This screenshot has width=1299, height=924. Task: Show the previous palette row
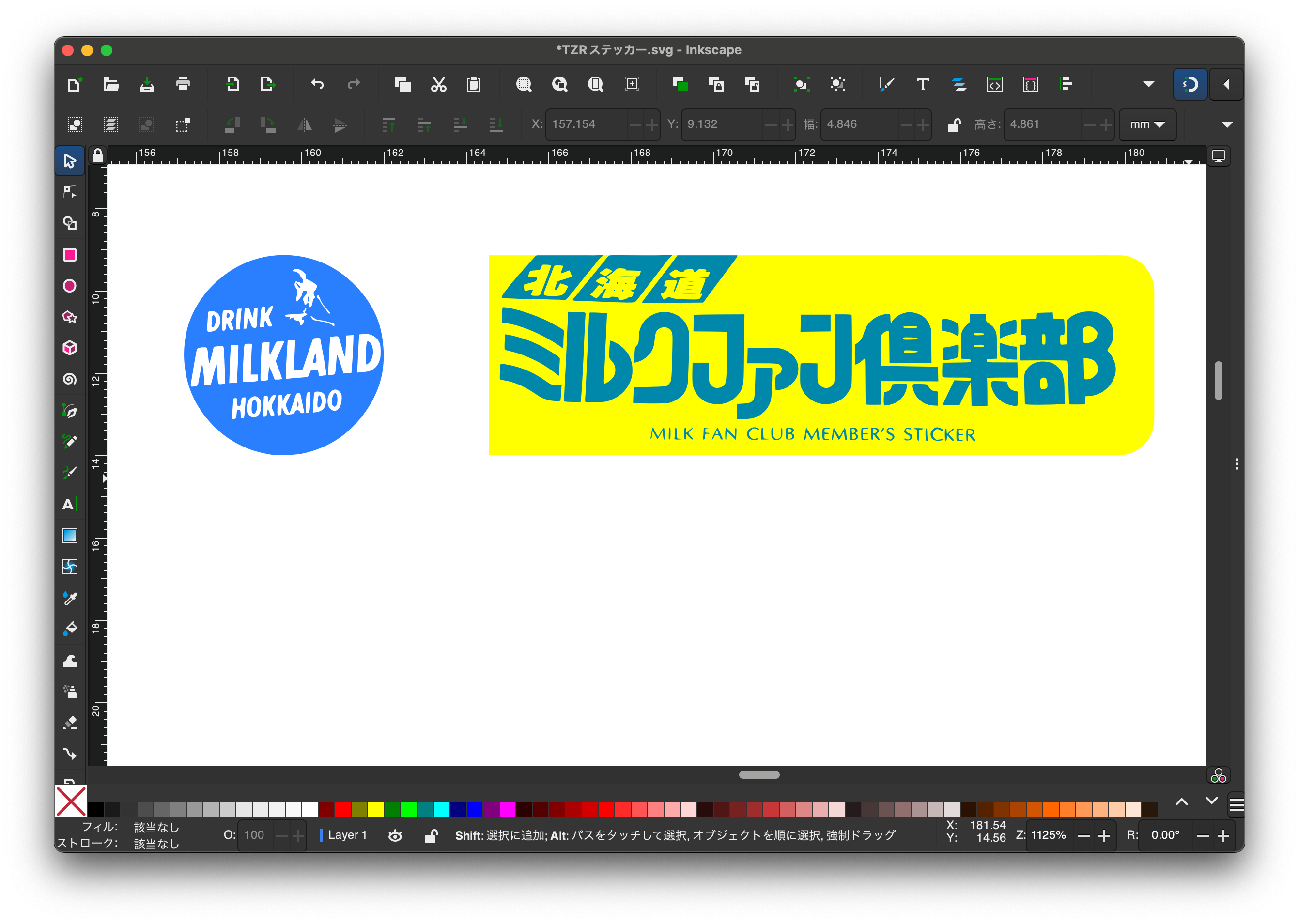1182,801
